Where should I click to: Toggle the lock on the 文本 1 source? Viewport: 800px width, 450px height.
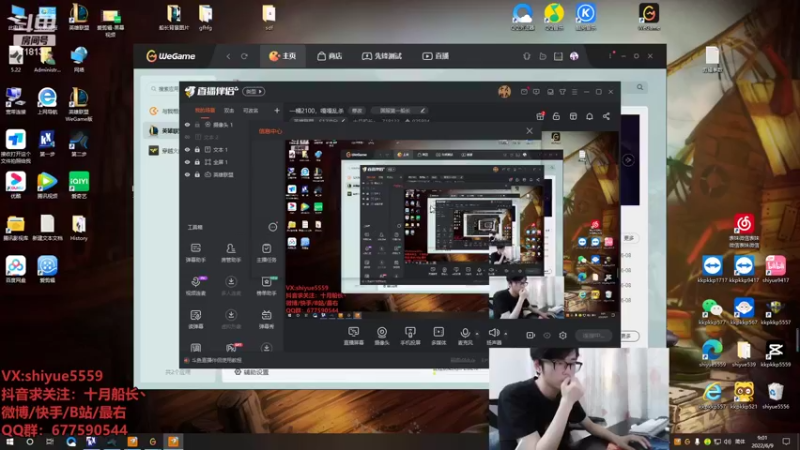[197, 149]
